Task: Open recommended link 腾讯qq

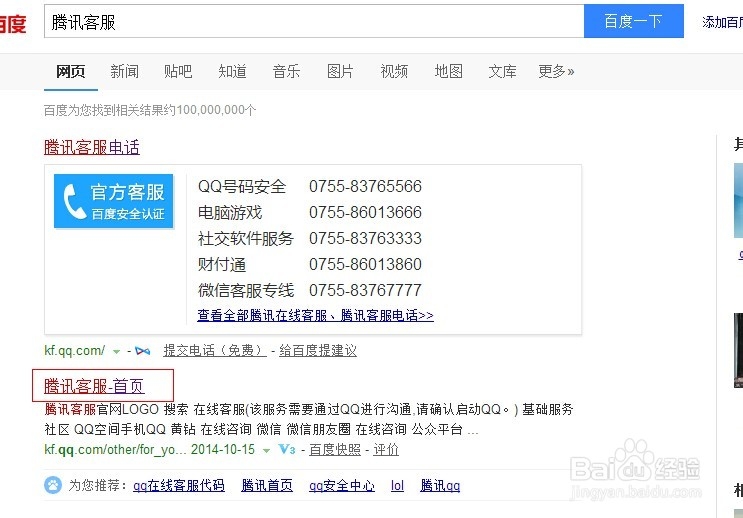Action: (x=440, y=485)
